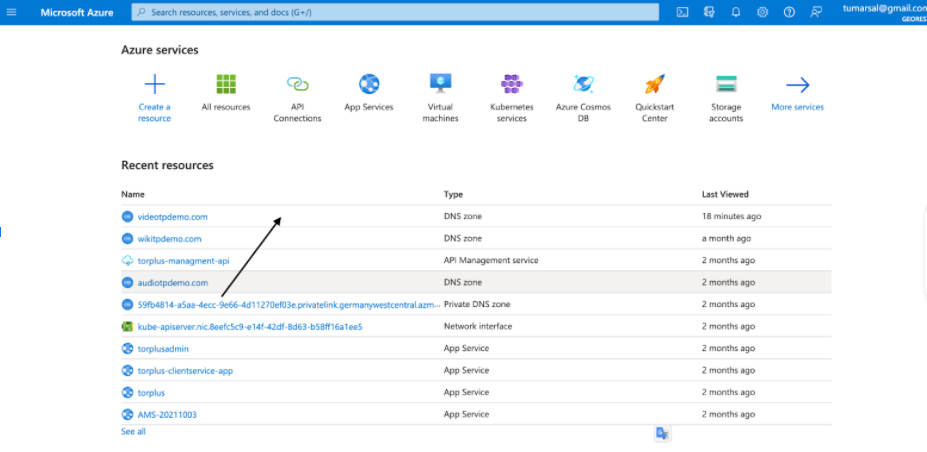This screenshot has width=927, height=452.
Task: Open wikitpdemo.com DNS zone
Action: [x=170, y=239]
